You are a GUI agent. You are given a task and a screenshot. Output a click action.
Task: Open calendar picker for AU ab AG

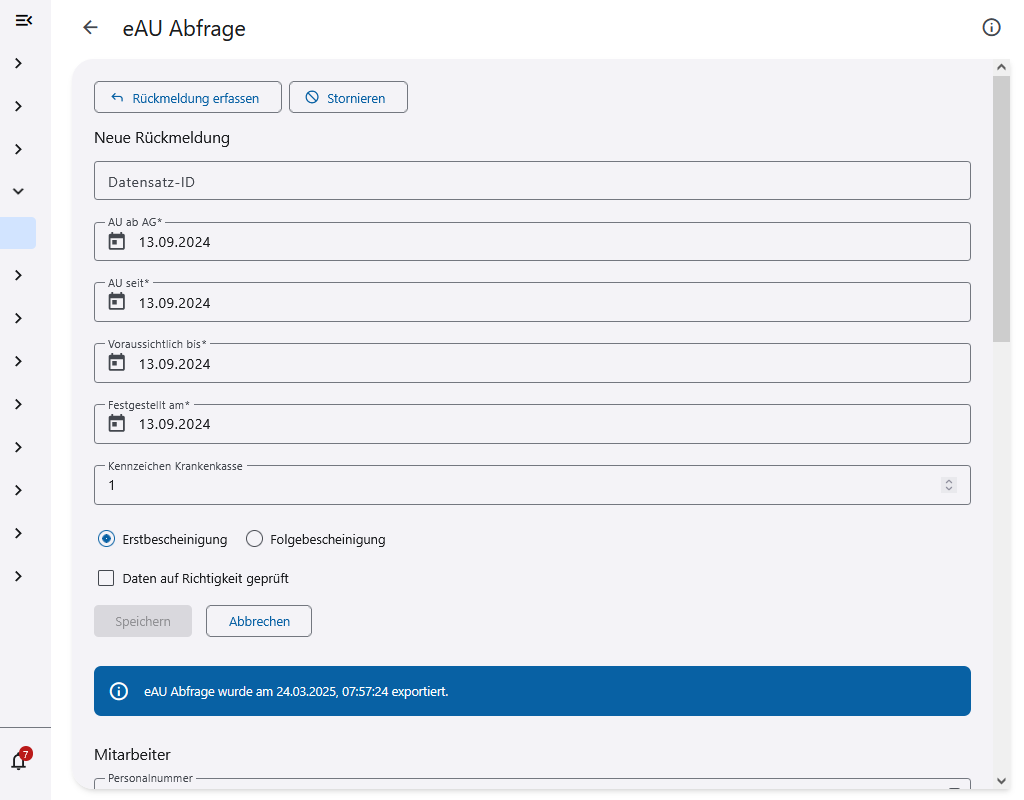point(117,241)
